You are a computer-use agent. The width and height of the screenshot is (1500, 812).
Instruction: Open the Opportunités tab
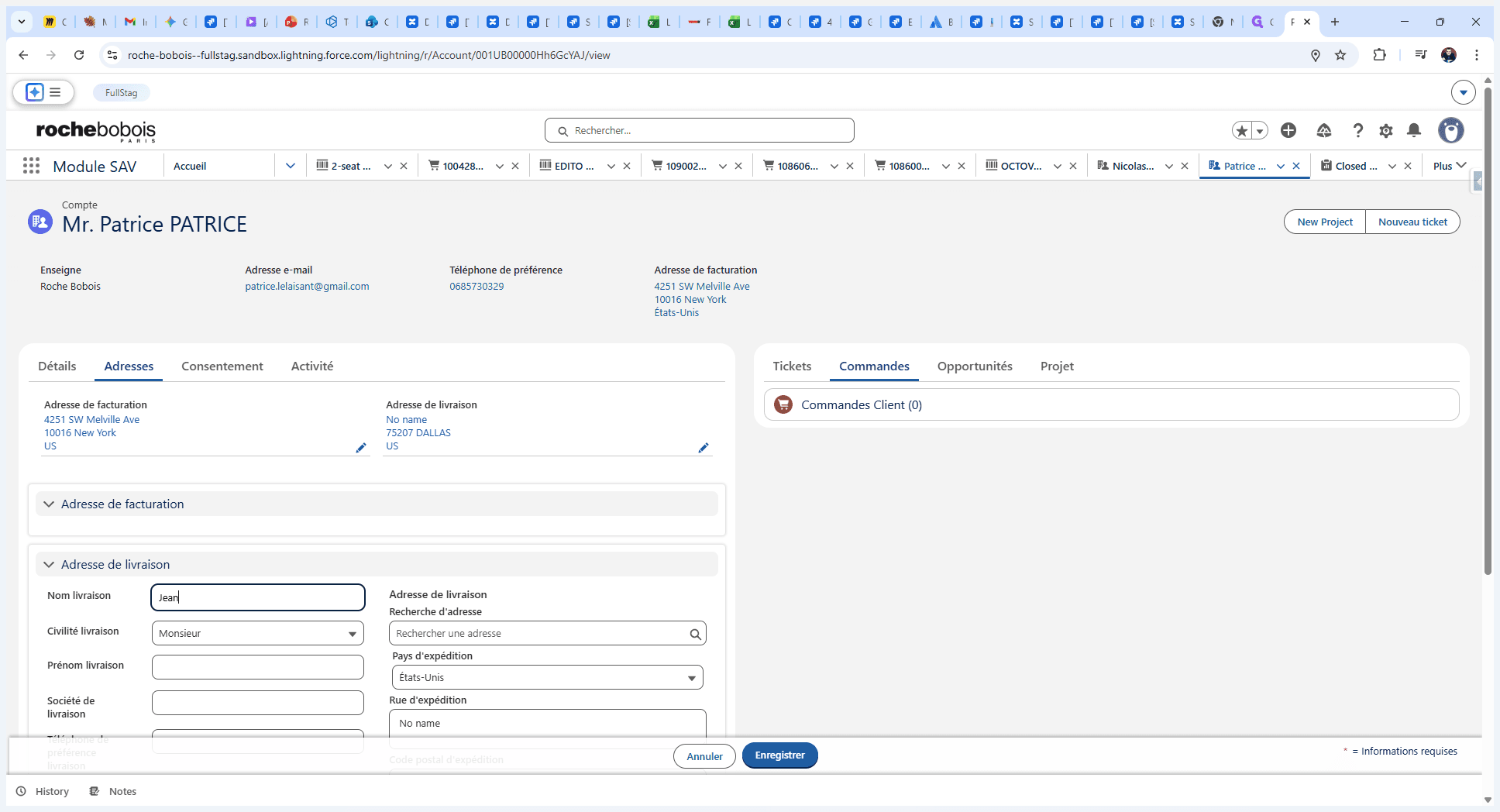coord(975,366)
